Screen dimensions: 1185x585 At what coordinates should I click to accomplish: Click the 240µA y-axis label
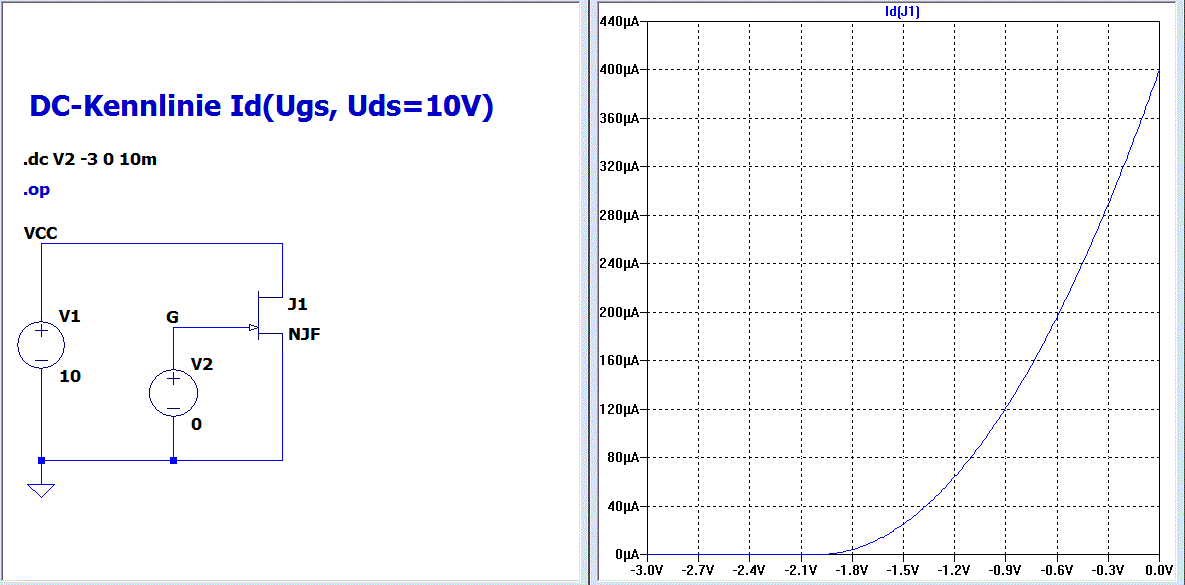point(619,264)
